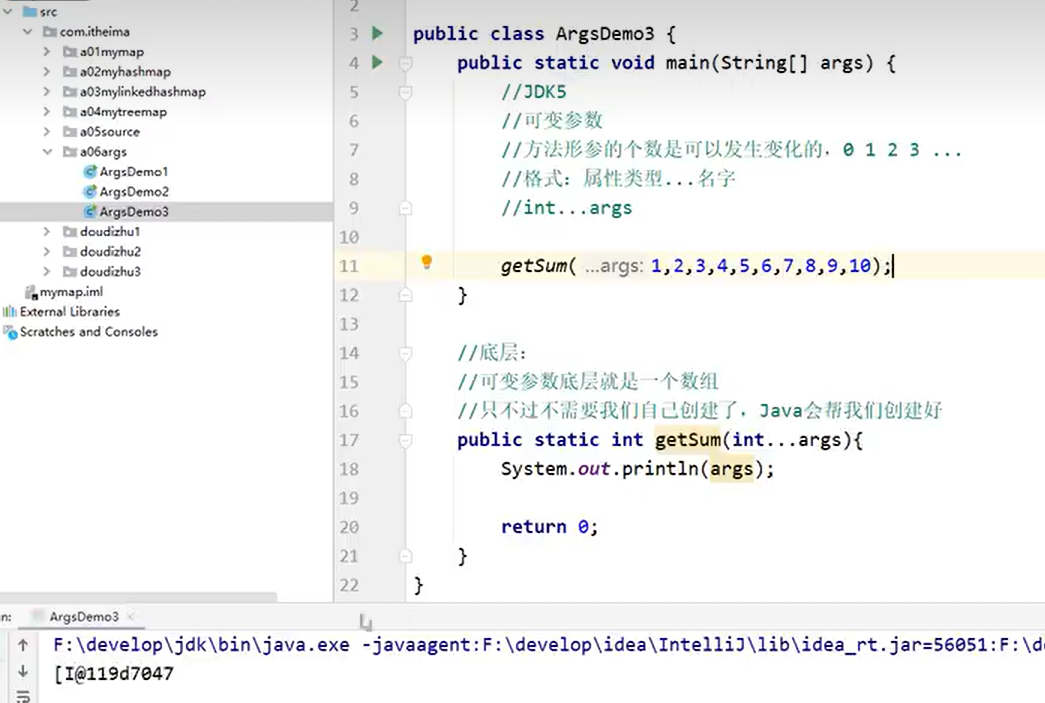1045x703 pixels.
Task: Click fold marker at getSum method line 17
Action: click(405, 440)
